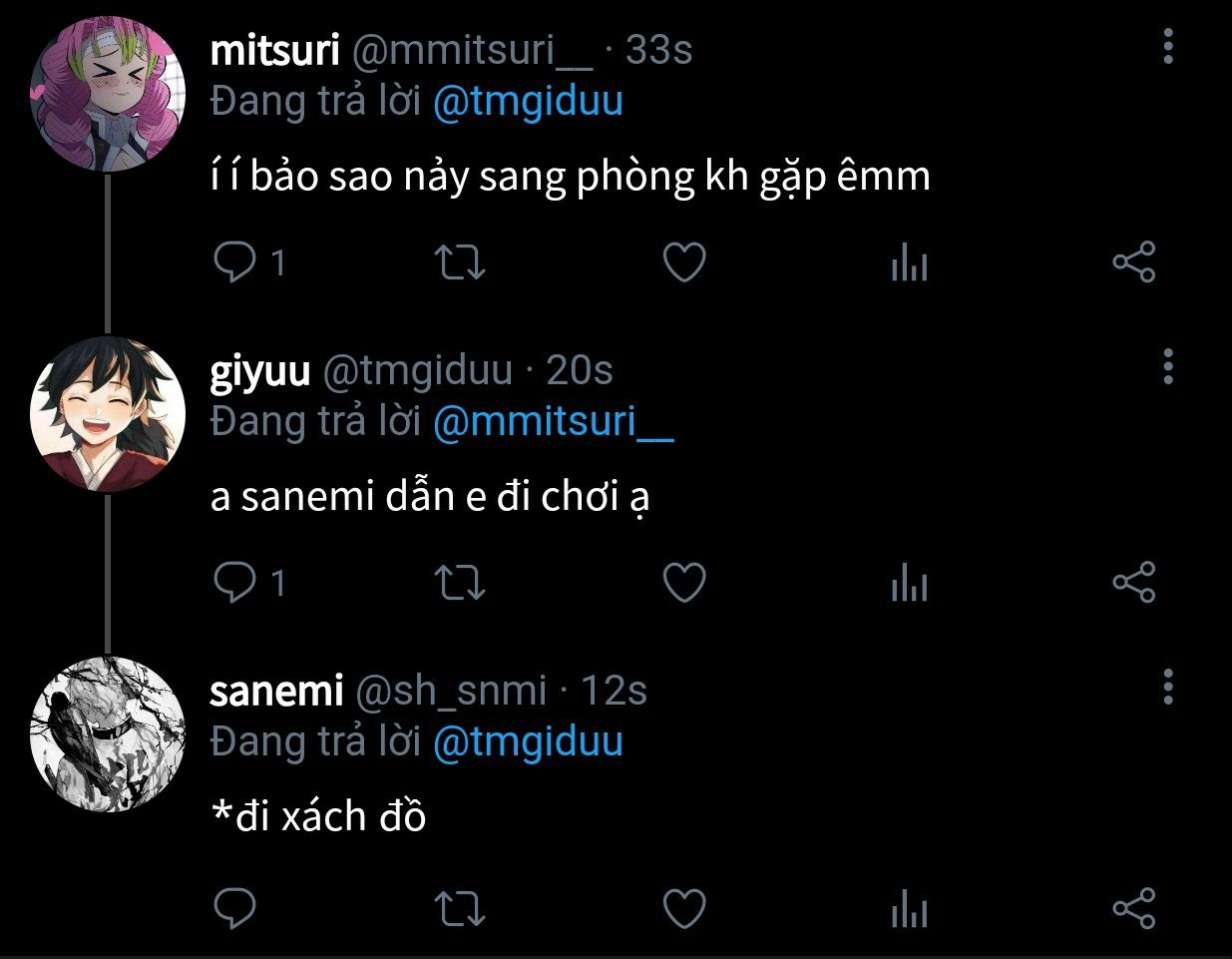Reply to mitsuri's tweet
This screenshot has height=959, width=1232.
point(235,262)
